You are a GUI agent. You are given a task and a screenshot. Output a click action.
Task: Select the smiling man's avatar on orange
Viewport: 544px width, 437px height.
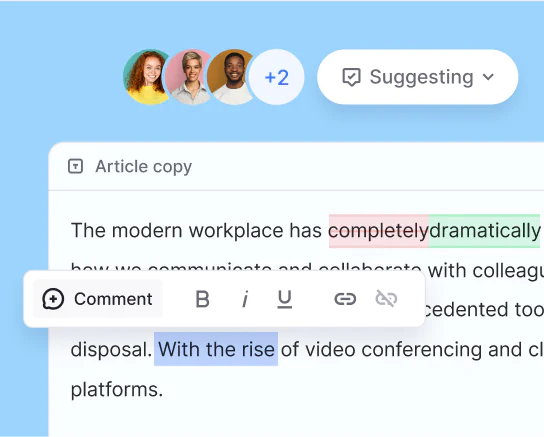point(231,77)
